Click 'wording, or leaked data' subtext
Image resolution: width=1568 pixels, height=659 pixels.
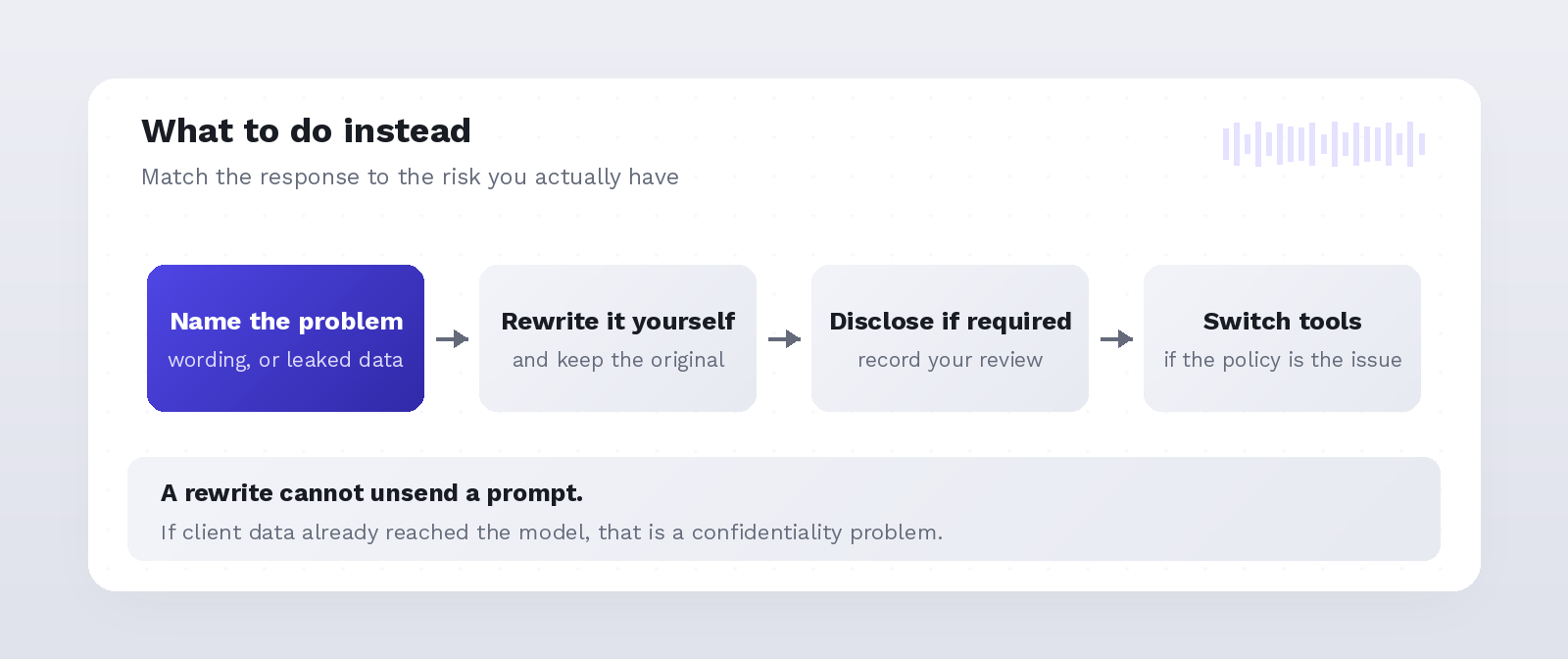[285, 360]
